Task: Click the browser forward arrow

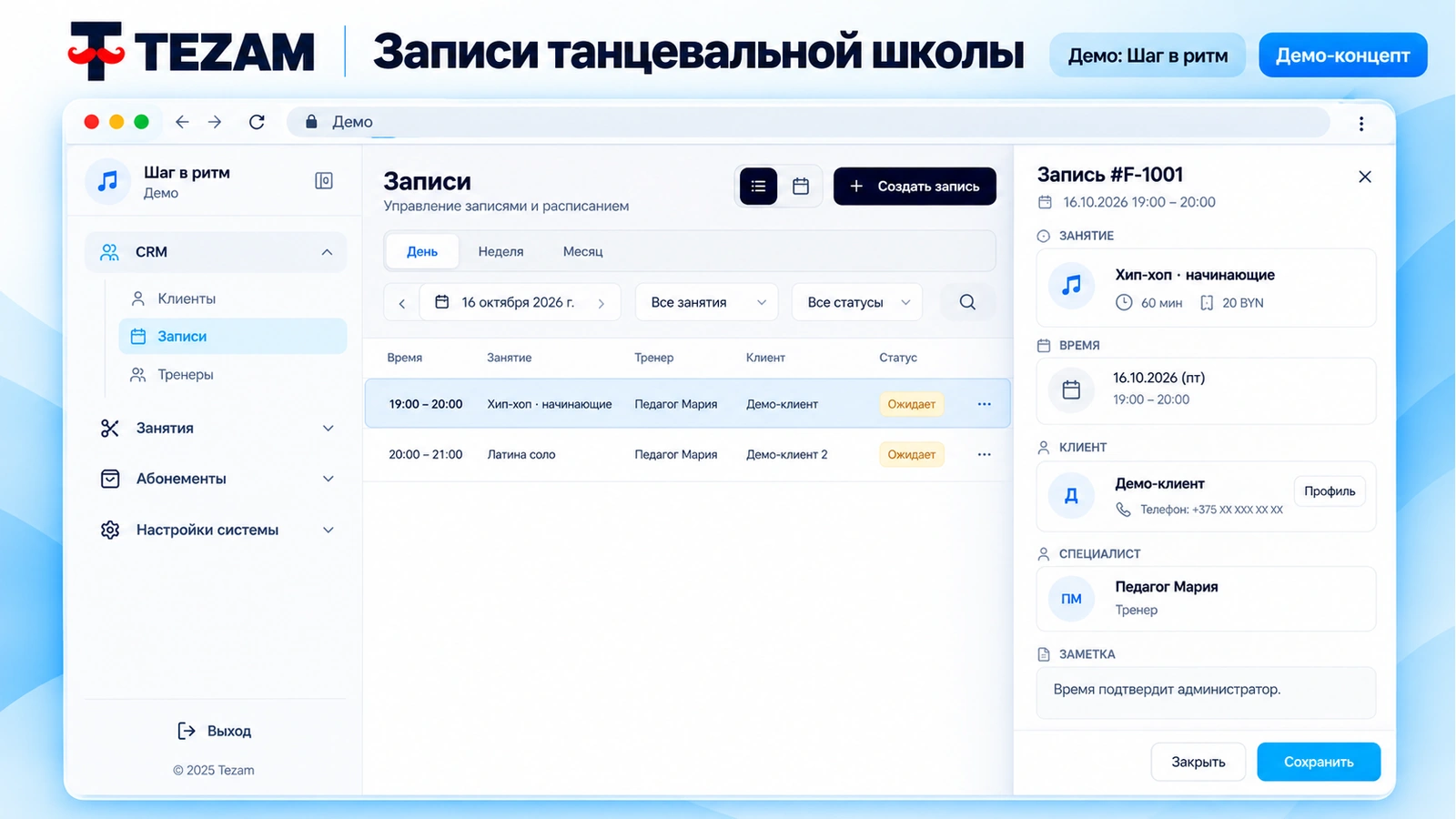Action: pyautogui.click(x=215, y=122)
